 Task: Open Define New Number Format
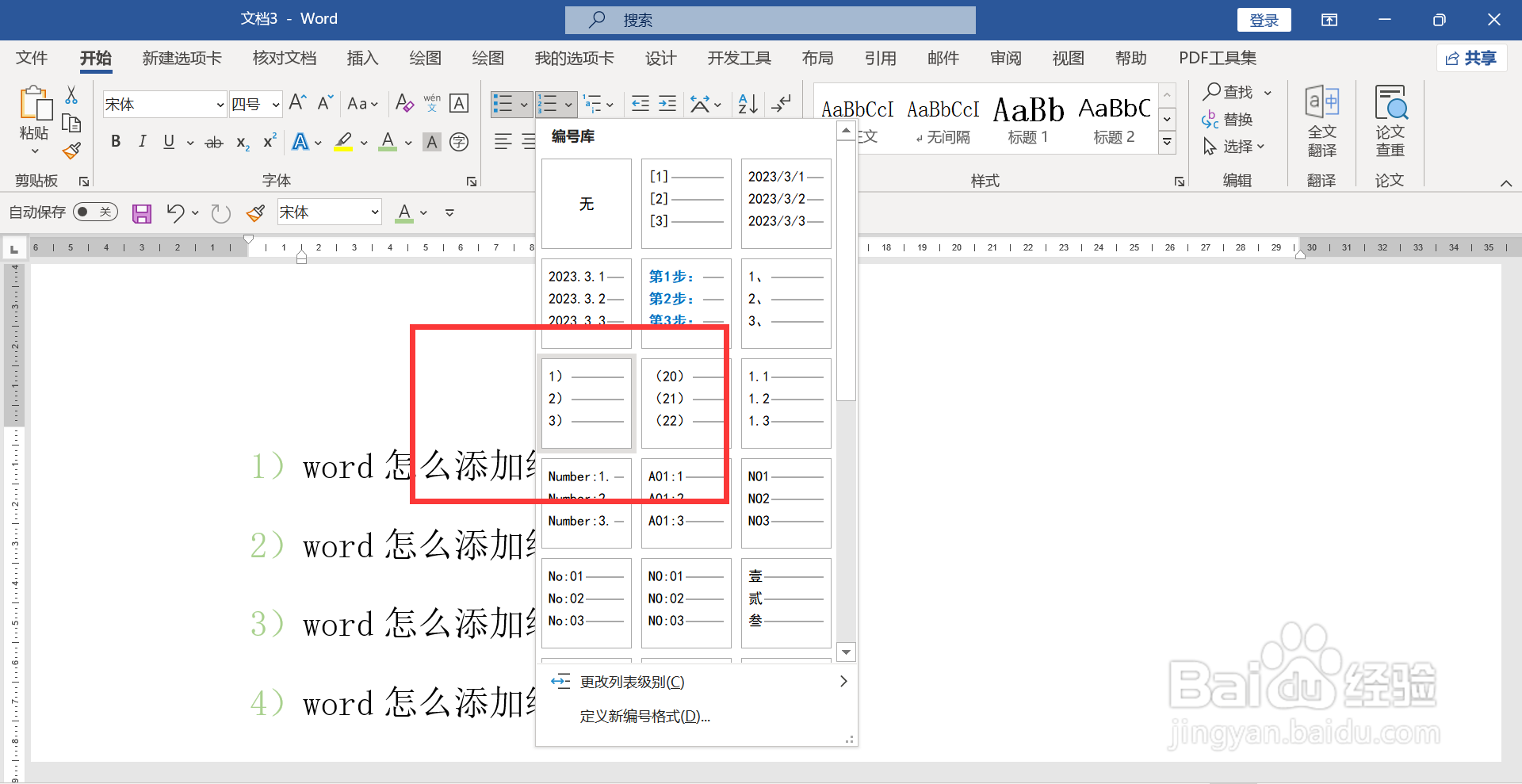[645, 717]
